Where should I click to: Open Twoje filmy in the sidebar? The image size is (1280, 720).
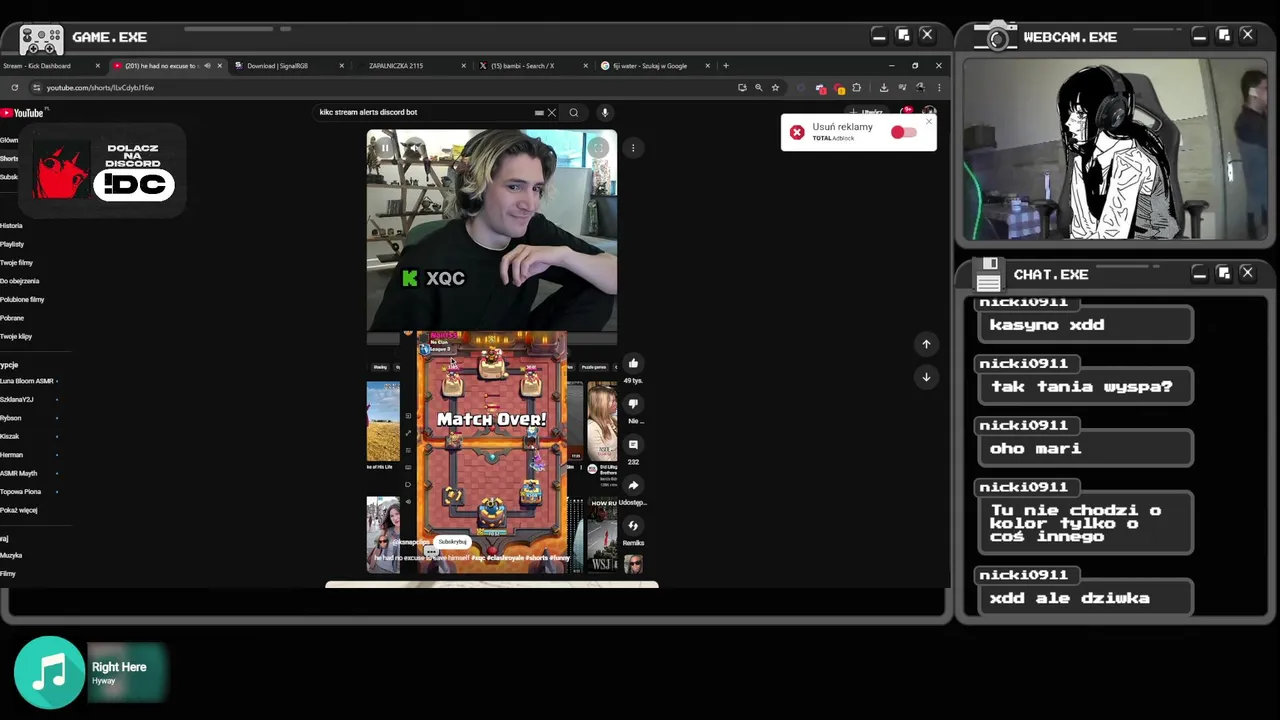pos(16,263)
